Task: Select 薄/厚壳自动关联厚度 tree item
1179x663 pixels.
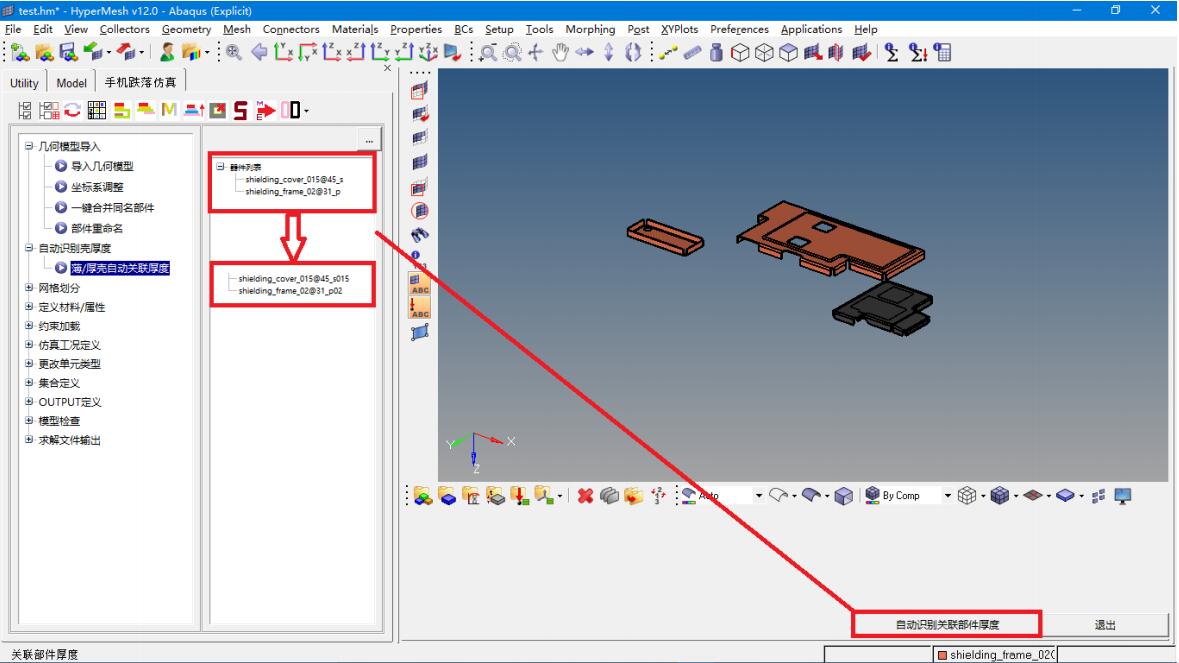Action: [120, 268]
